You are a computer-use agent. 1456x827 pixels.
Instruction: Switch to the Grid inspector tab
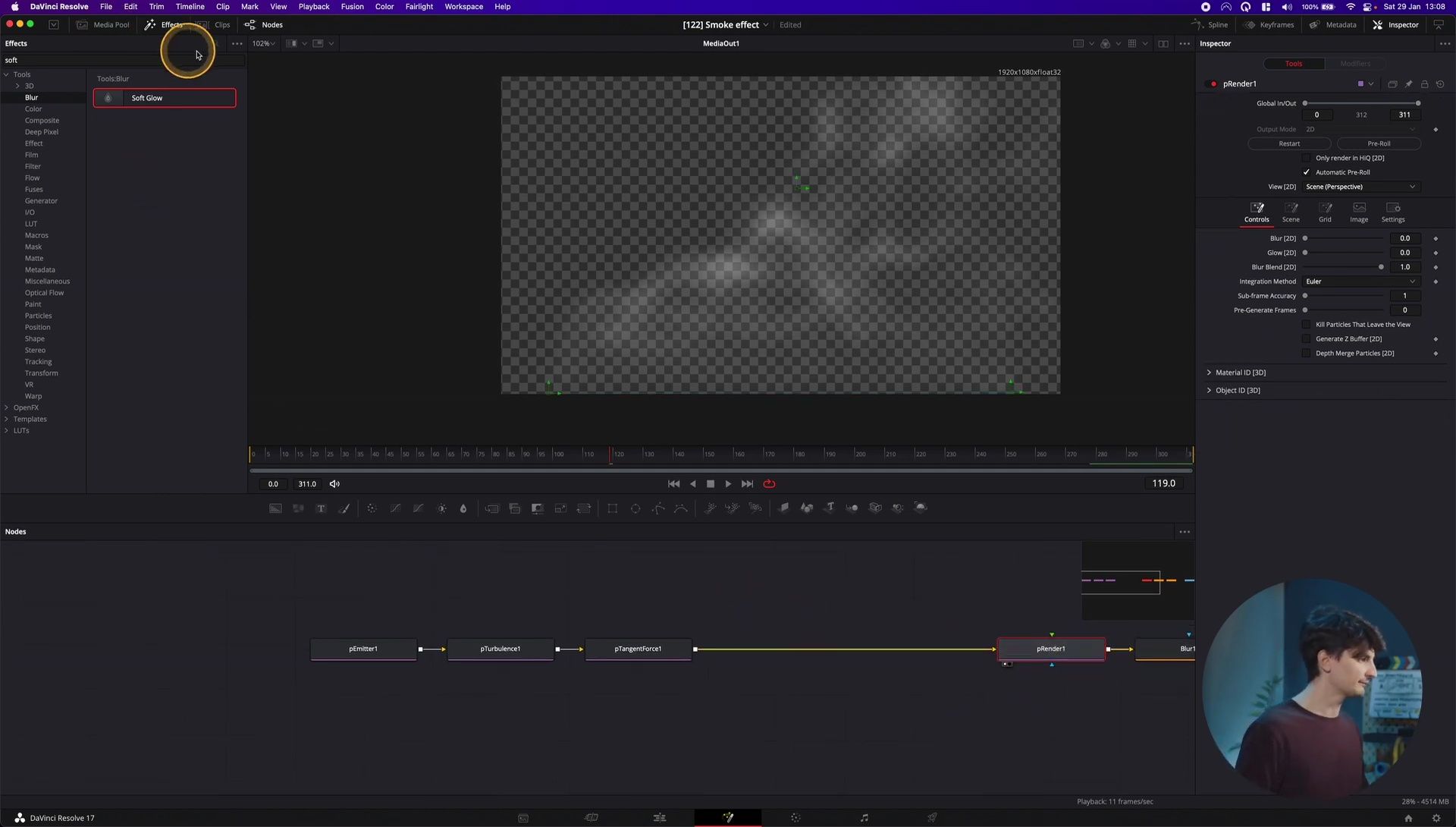1325,212
